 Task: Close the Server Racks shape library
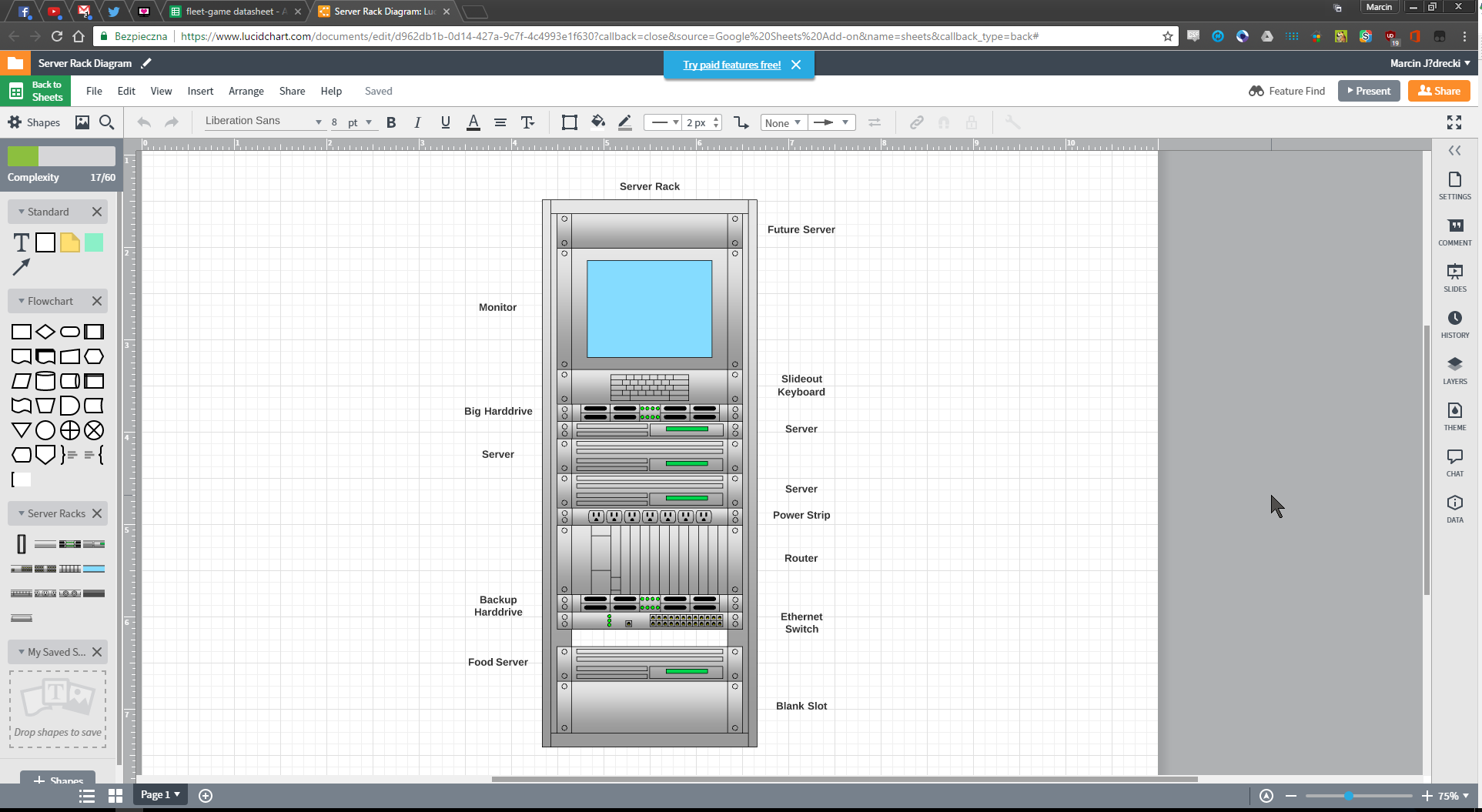(97, 513)
